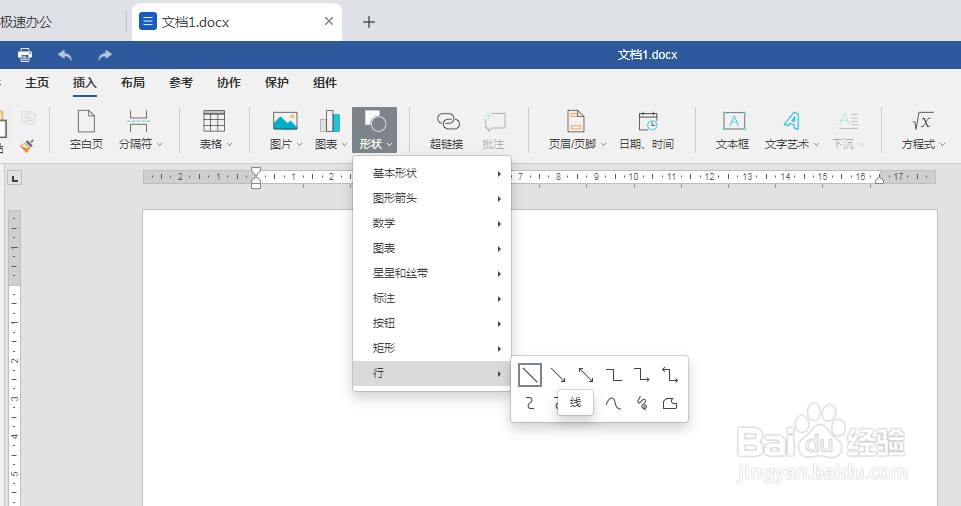Screen dimensions: 961x506
Task: Click the 文档1.docx tab document icon
Action: pyautogui.click(x=148, y=21)
